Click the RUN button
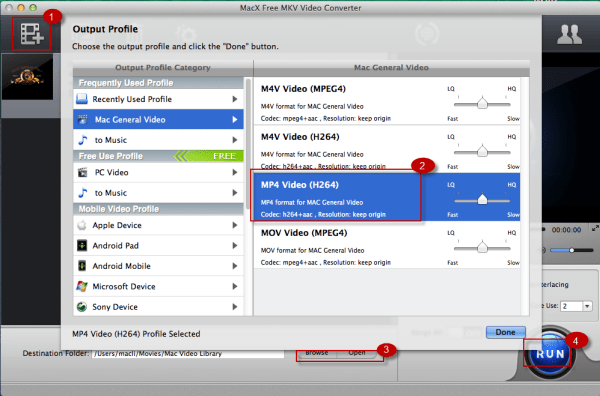Image resolution: width=600 pixels, height=396 pixels. coord(550,353)
